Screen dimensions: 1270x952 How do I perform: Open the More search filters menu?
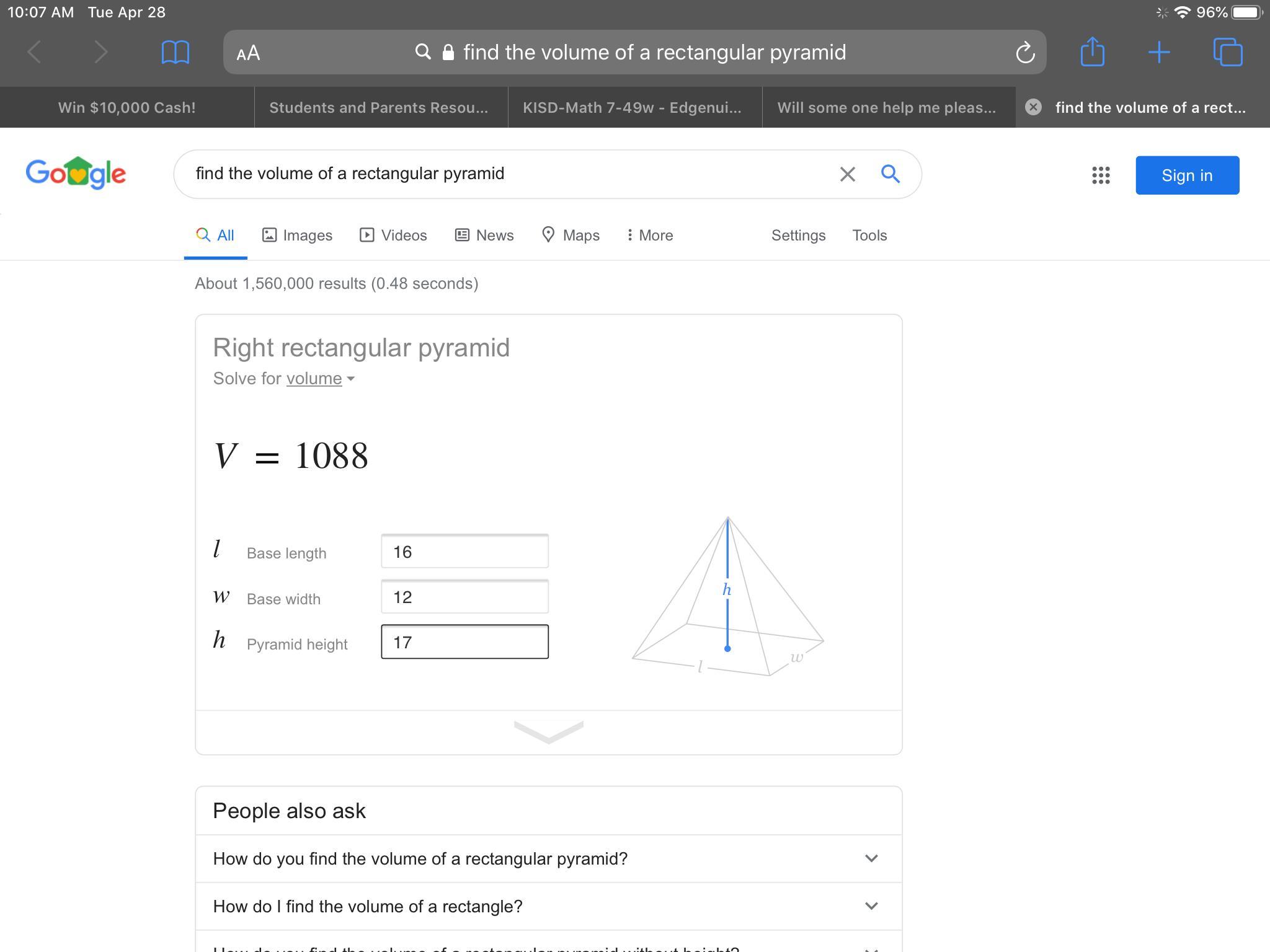[649, 236]
